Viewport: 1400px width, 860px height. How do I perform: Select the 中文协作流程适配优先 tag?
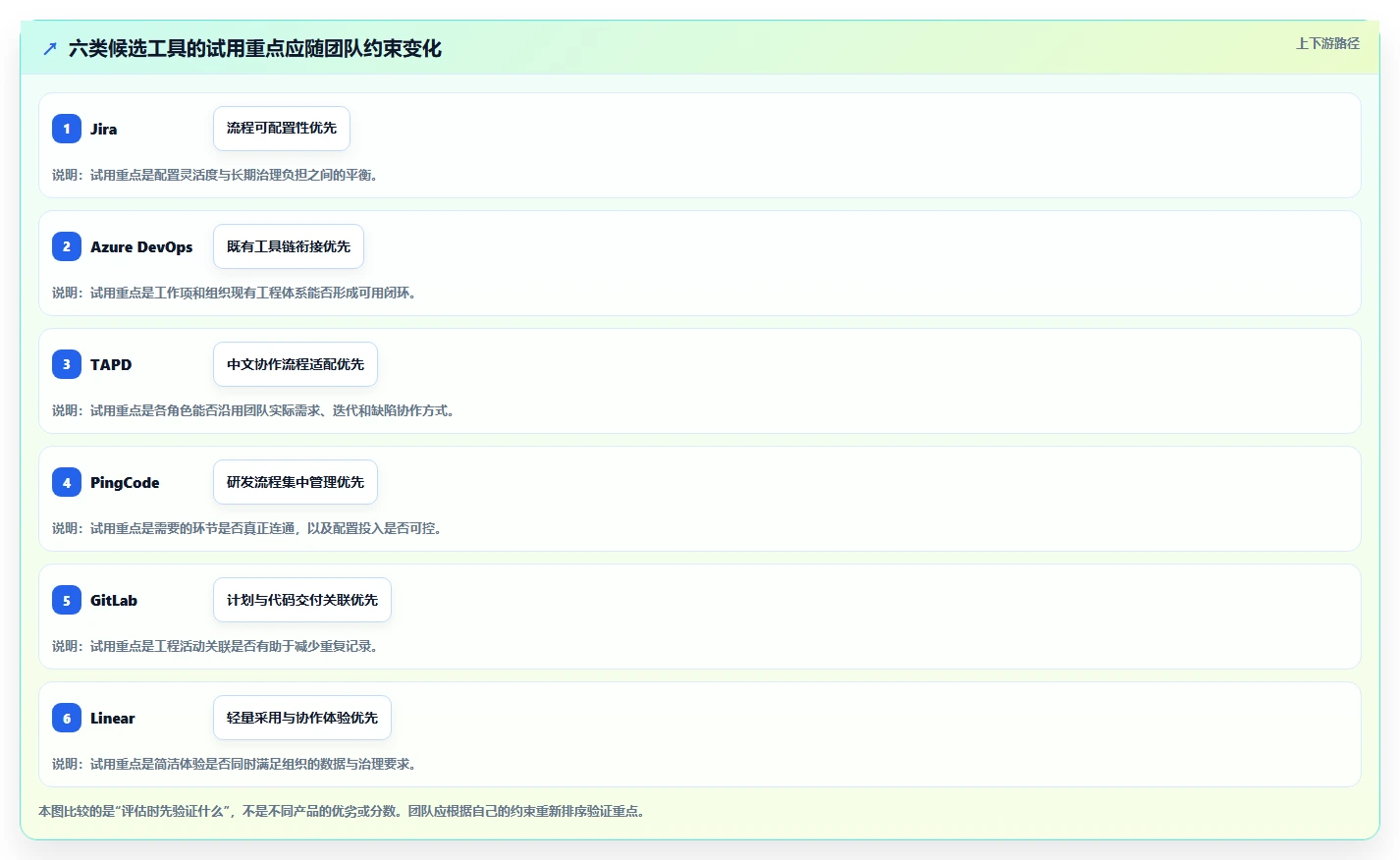[x=296, y=364]
